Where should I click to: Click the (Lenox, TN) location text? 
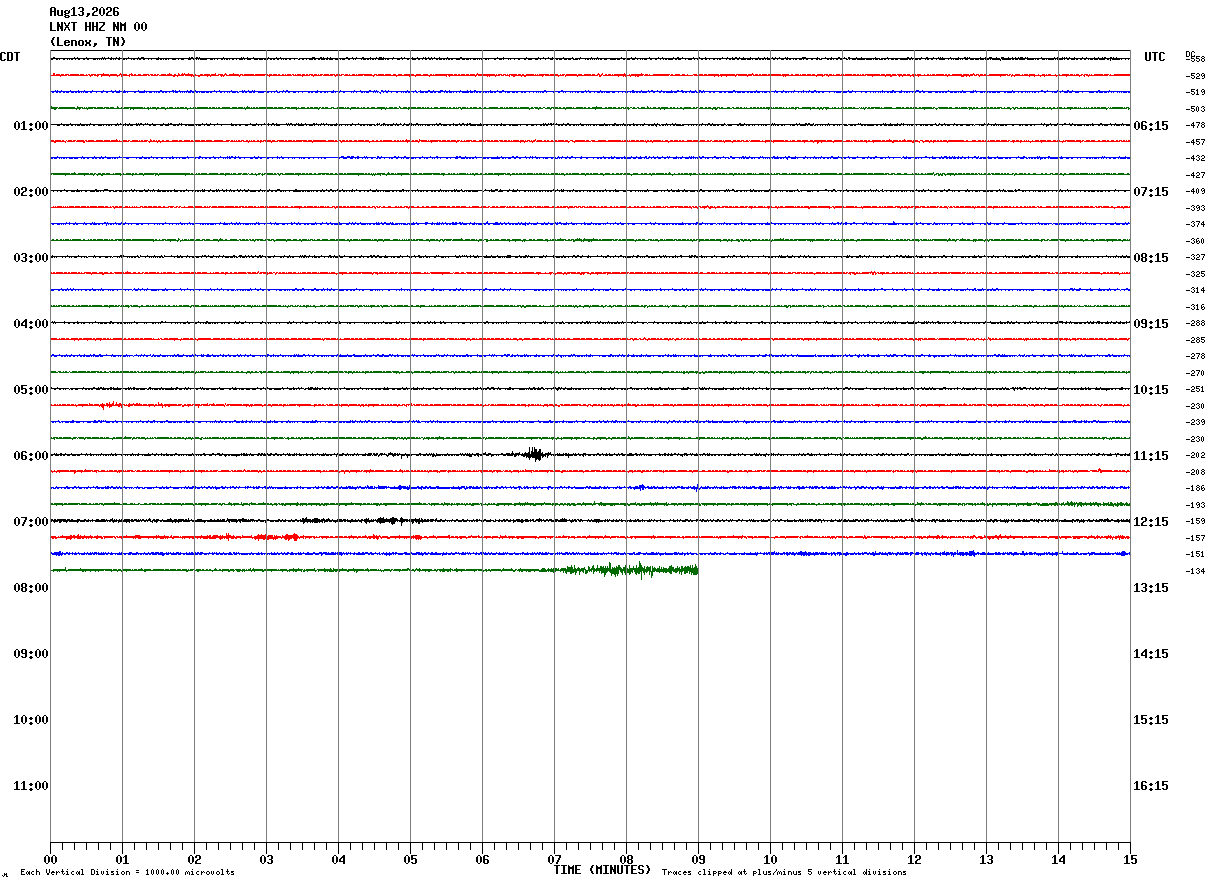88,42
